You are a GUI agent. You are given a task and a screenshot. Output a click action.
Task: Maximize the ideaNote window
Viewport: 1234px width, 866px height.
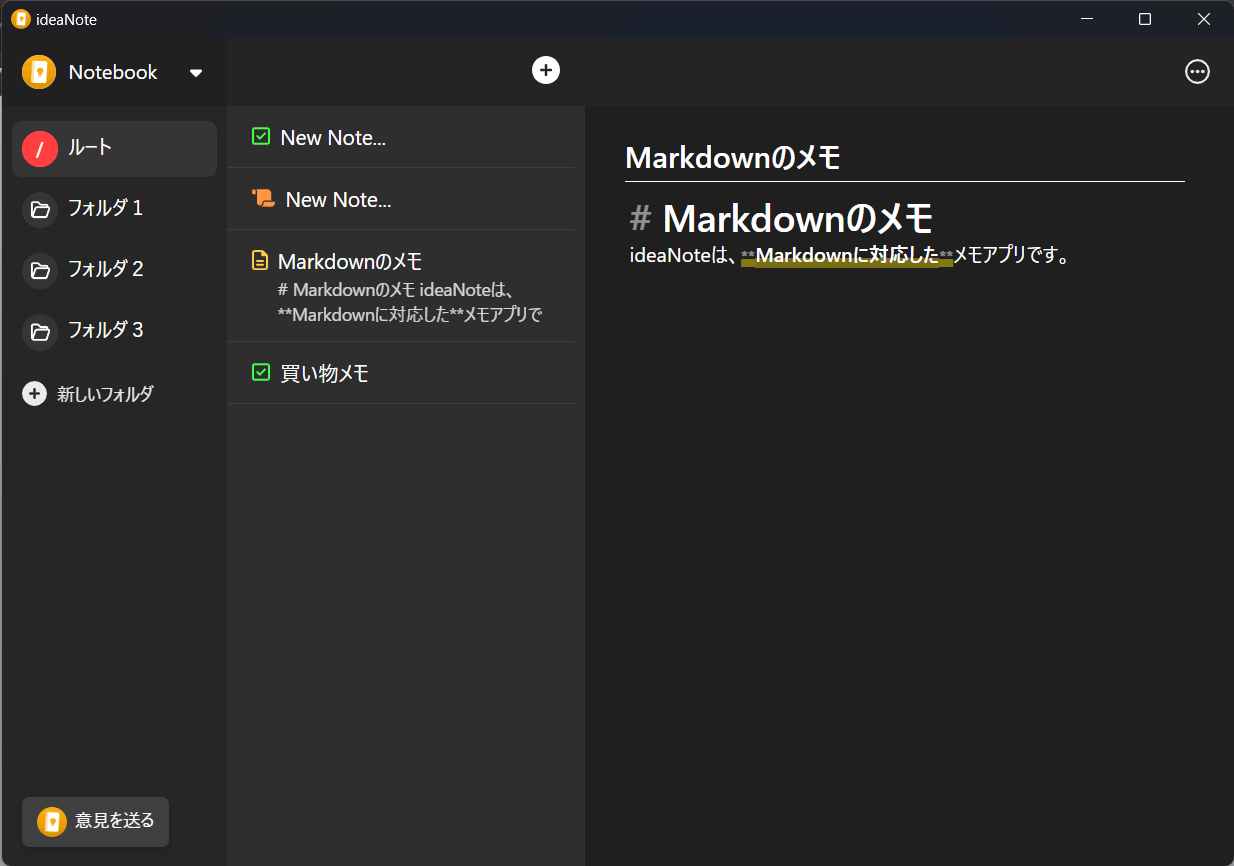coord(1145,19)
